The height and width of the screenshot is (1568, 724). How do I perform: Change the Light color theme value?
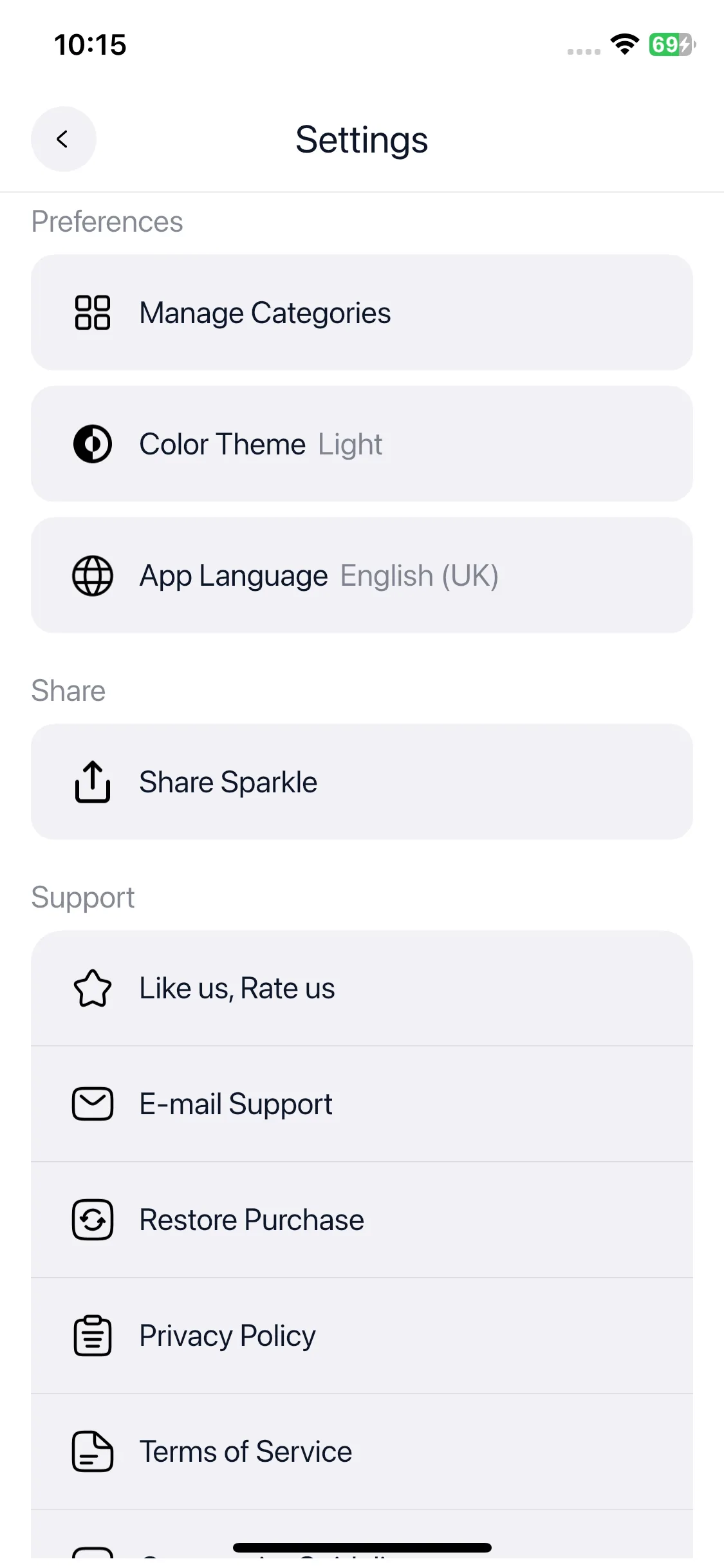(x=350, y=445)
